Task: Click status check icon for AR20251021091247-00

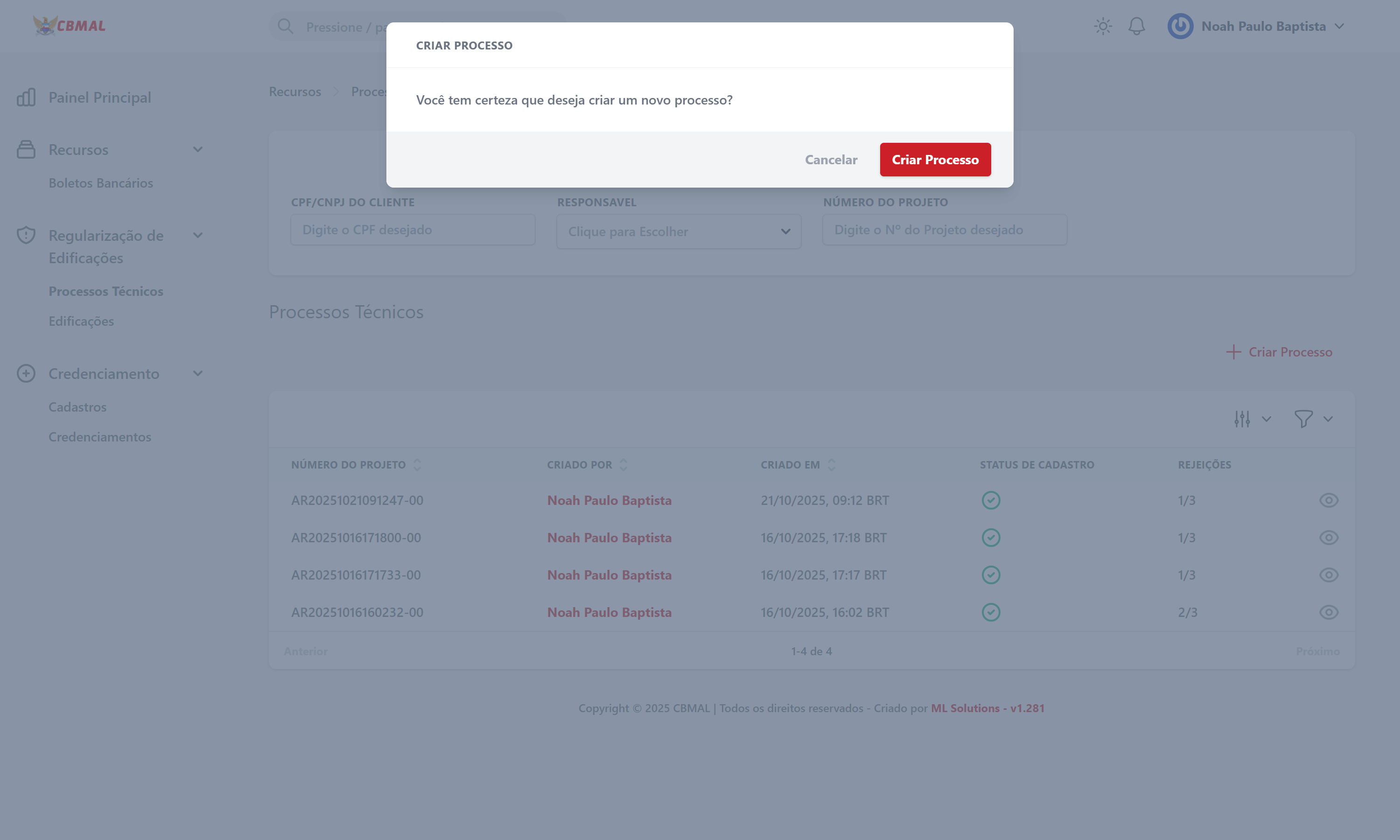Action: point(991,500)
